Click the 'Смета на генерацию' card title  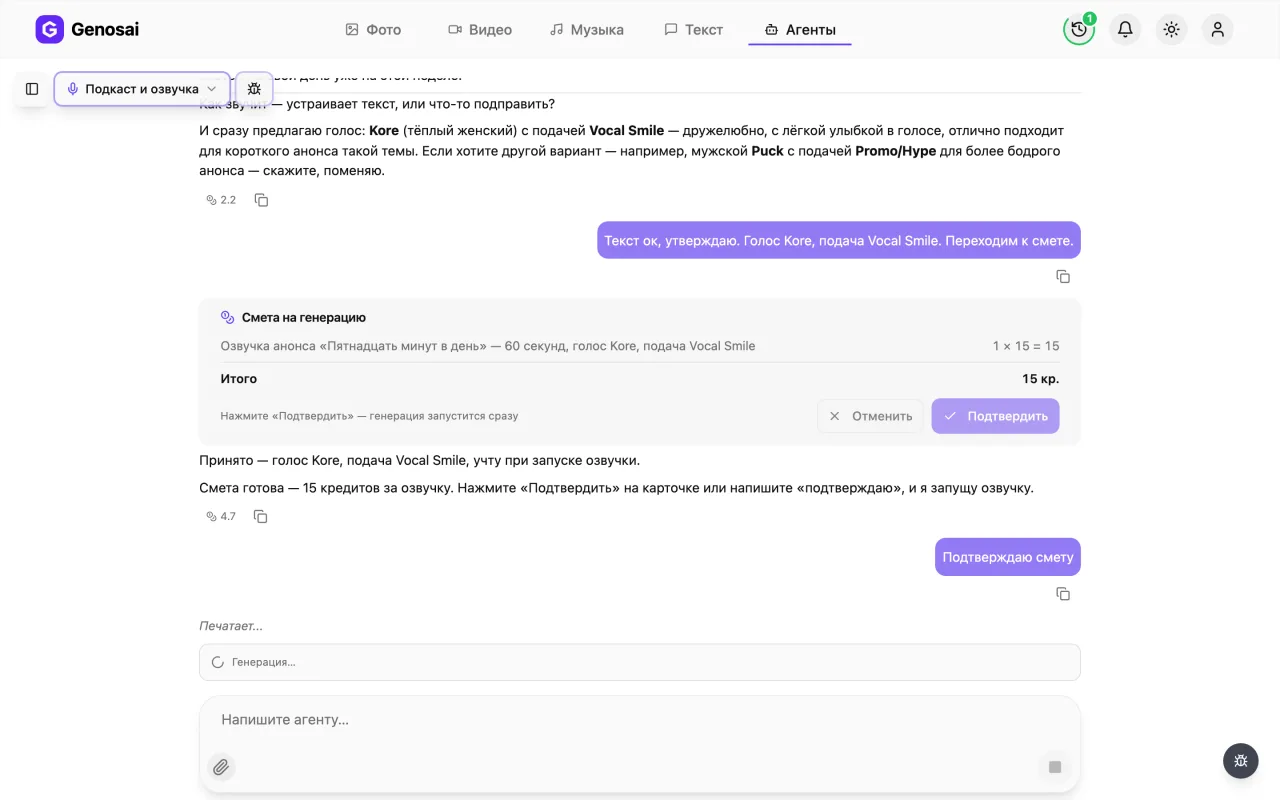click(304, 317)
